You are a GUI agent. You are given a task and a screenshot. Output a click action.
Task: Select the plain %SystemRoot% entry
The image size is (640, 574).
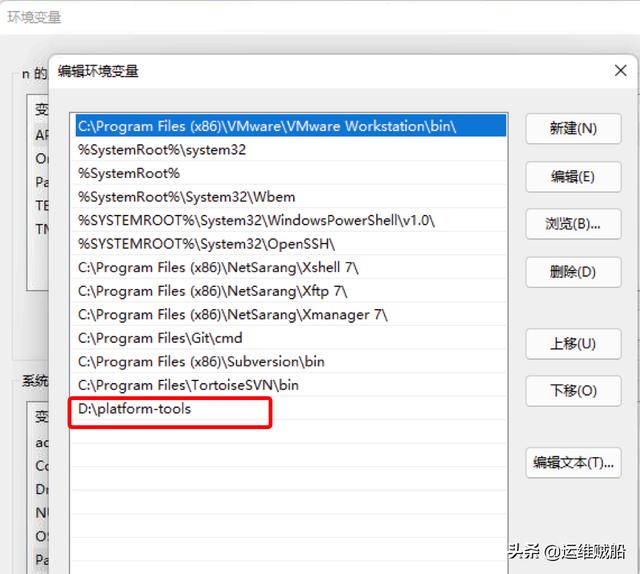pyautogui.click(x=289, y=173)
